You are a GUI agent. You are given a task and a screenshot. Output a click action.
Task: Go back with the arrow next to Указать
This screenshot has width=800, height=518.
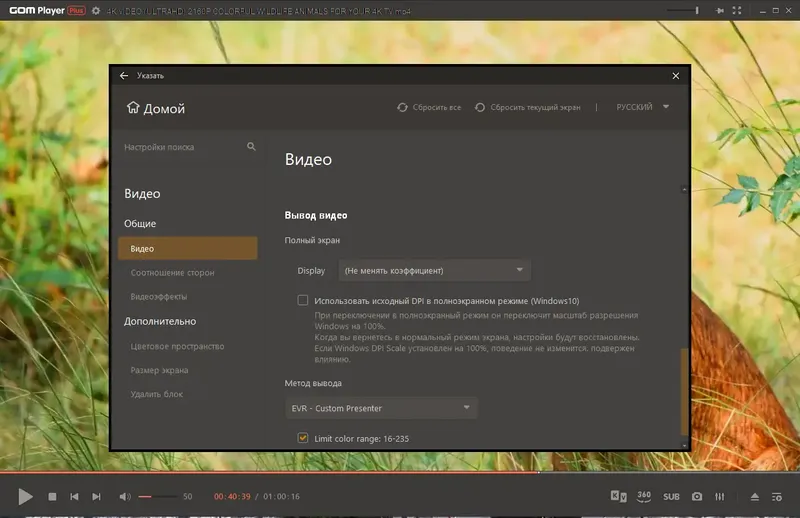pyautogui.click(x=124, y=76)
